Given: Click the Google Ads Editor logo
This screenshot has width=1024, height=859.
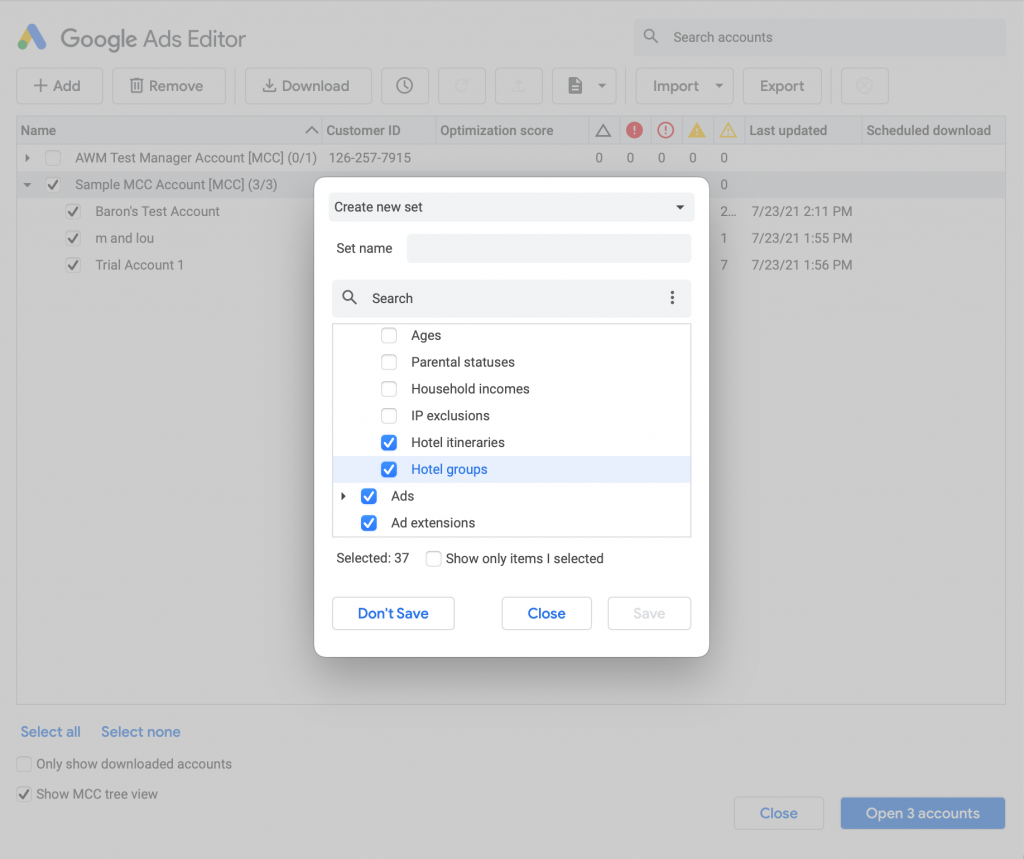Looking at the screenshot, I should click(32, 38).
